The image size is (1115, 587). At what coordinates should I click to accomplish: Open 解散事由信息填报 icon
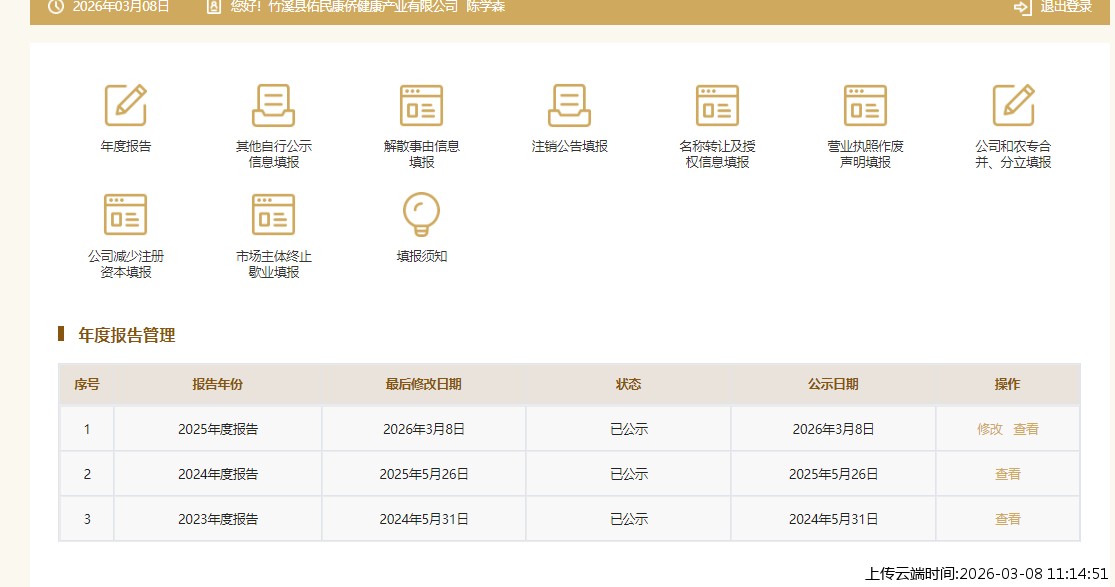pyautogui.click(x=421, y=106)
